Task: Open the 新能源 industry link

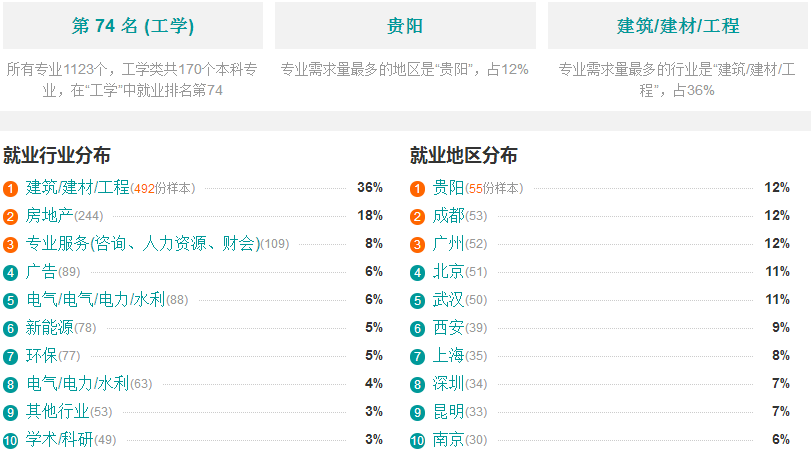Action: (x=50, y=328)
